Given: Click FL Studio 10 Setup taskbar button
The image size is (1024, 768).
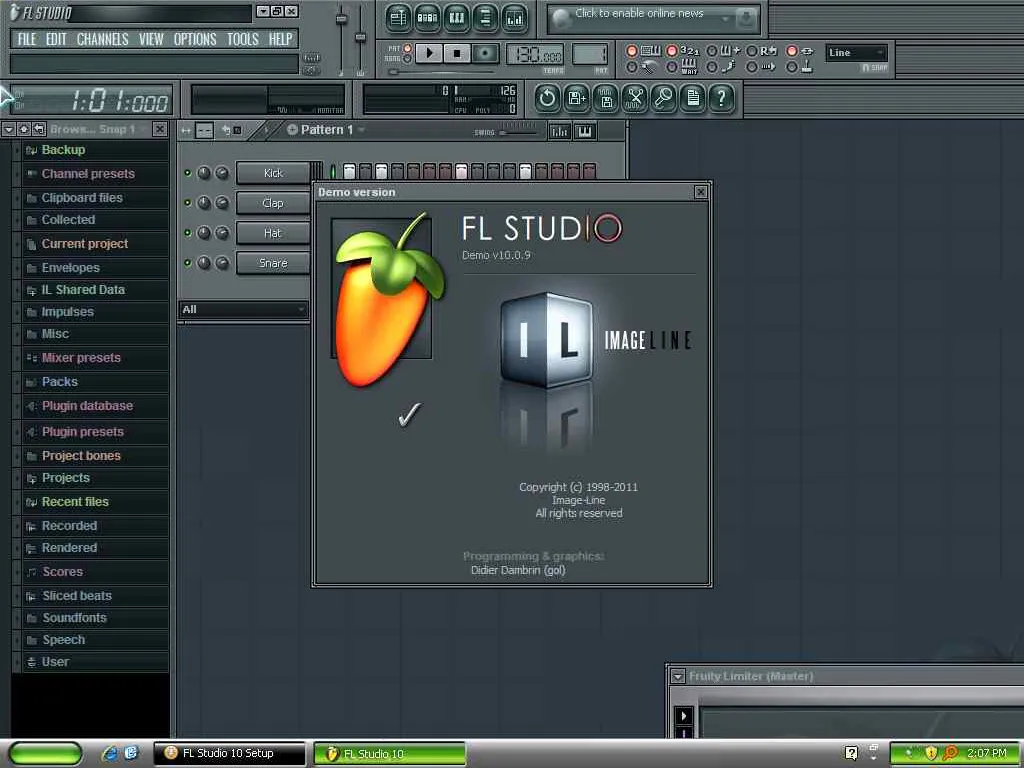Looking at the screenshot, I should tap(229, 753).
